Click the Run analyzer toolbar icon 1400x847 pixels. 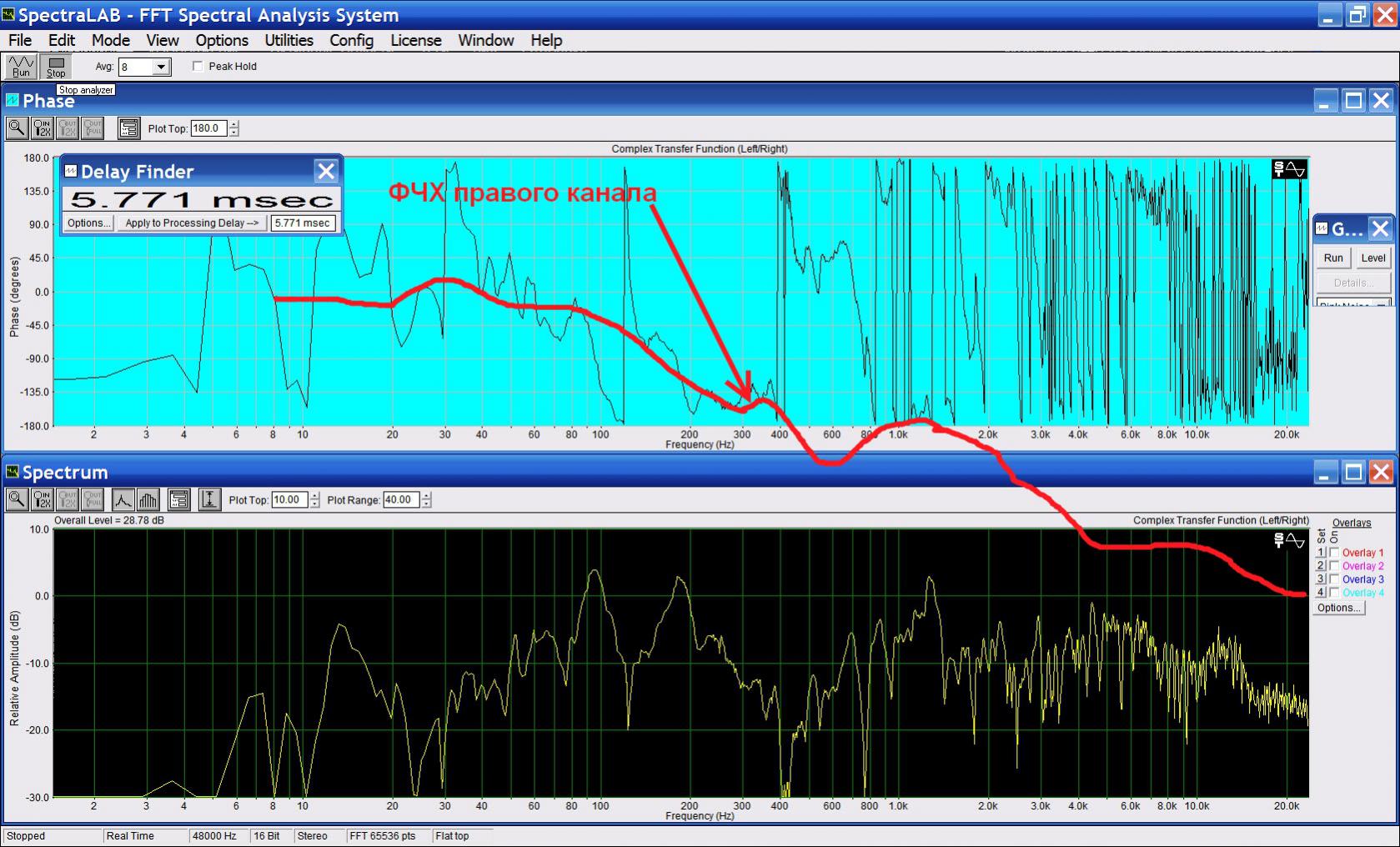pyautogui.click(x=21, y=66)
